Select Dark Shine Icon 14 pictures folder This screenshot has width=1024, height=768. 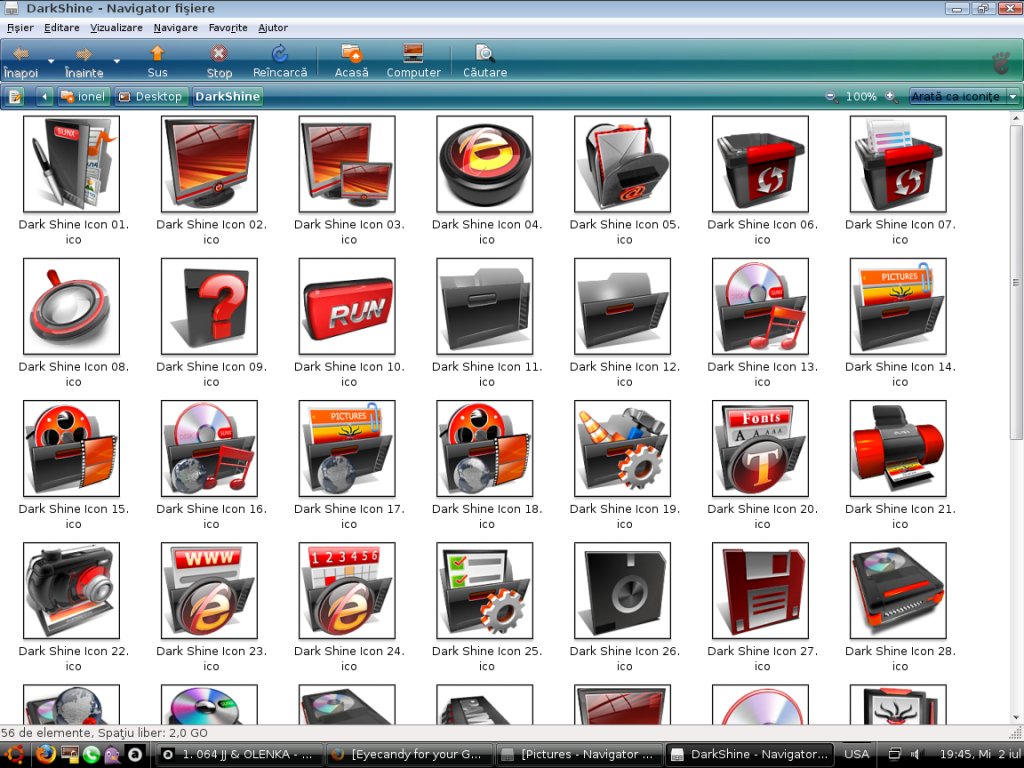click(x=898, y=306)
